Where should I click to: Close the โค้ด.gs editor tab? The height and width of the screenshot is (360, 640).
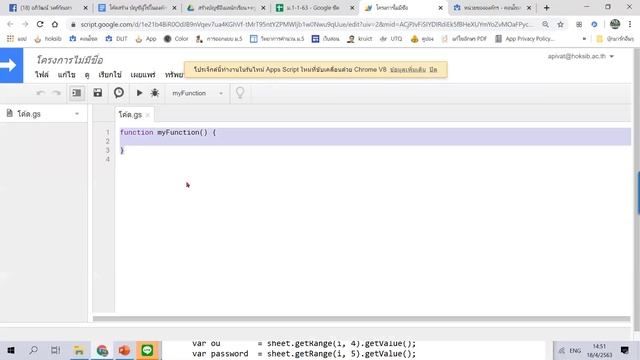click(148, 115)
